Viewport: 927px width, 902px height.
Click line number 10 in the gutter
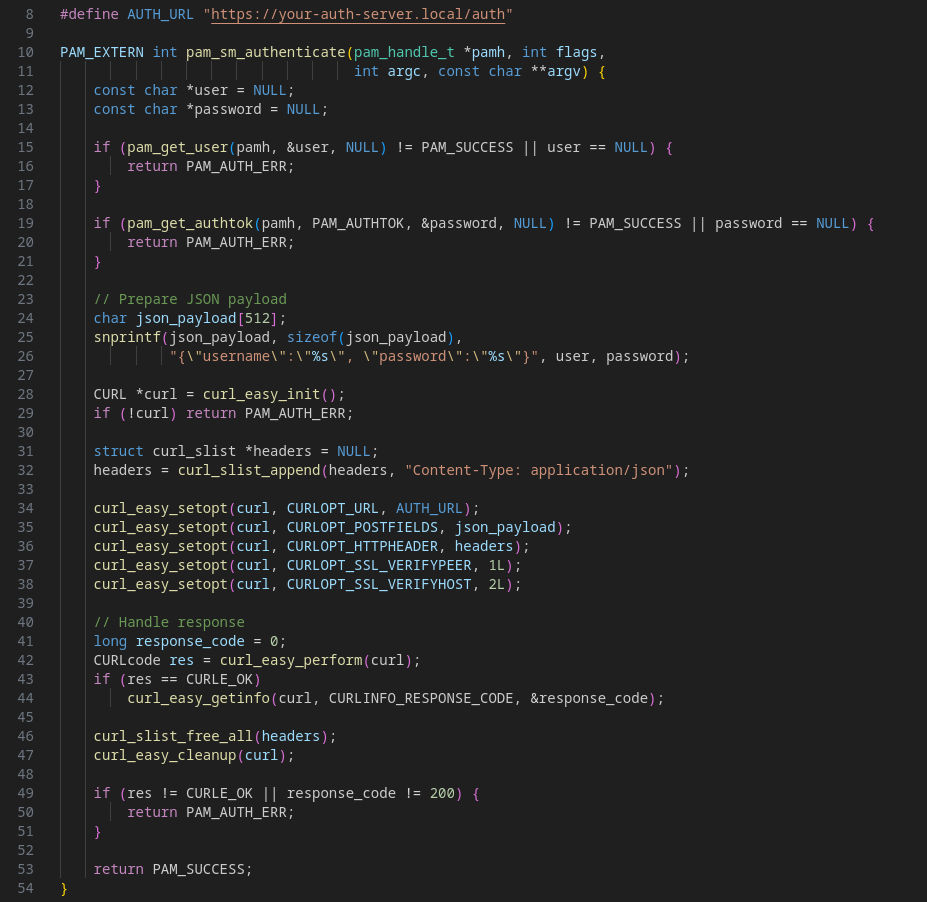(x=26, y=52)
